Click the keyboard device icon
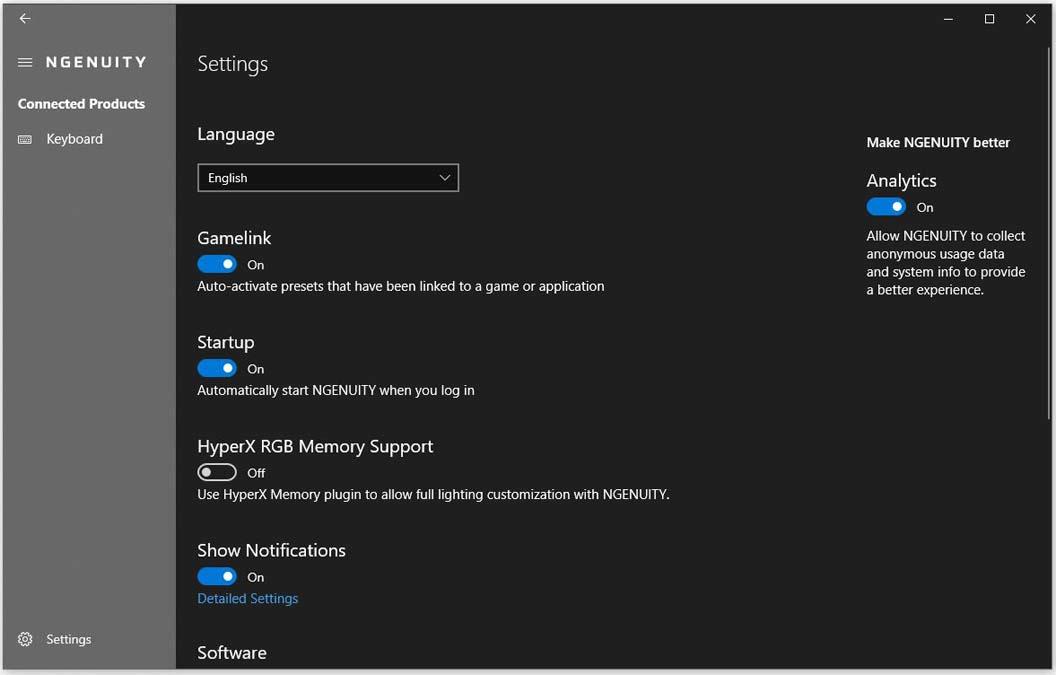Viewport: 1056px width, 675px height. coord(25,139)
